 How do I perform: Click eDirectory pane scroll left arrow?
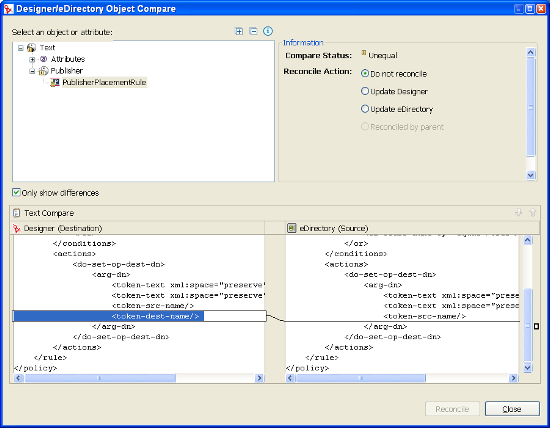[x=290, y=378]
